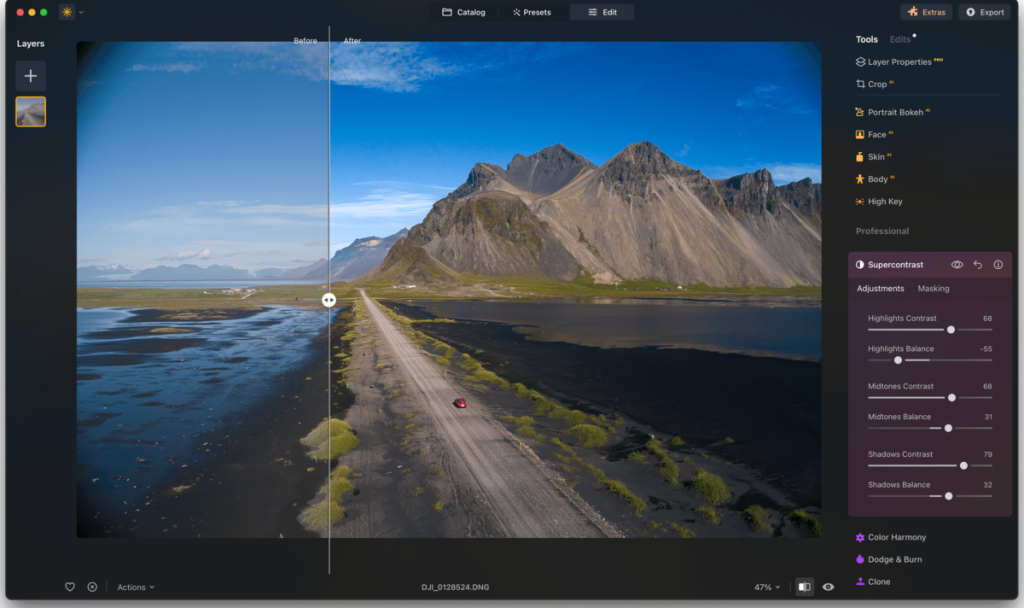The width and height of the screenshot is (1024, 608).
Task: Switch to the Edit tab
Action: [x=601, y=12]
